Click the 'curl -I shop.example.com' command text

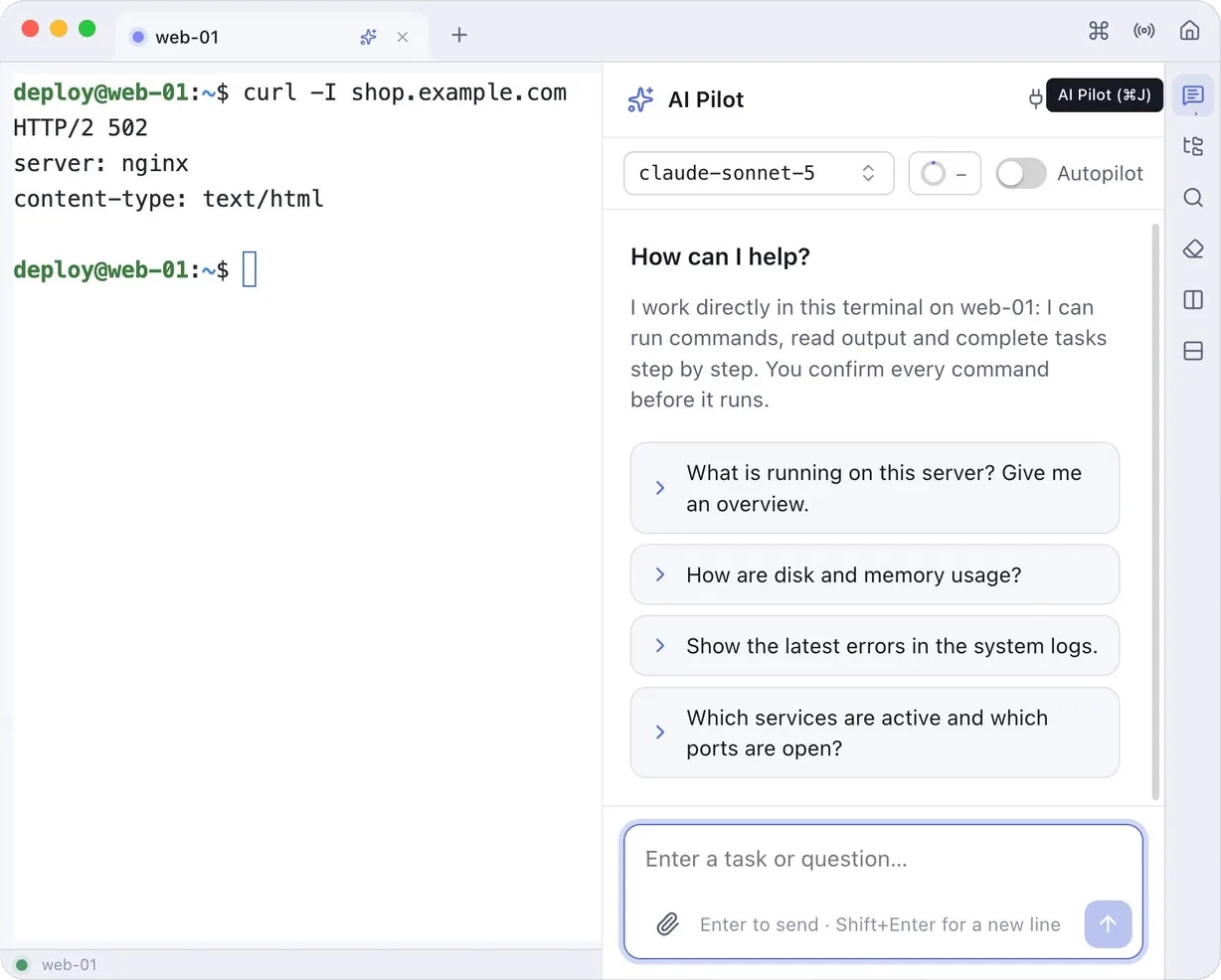point(405,92)
